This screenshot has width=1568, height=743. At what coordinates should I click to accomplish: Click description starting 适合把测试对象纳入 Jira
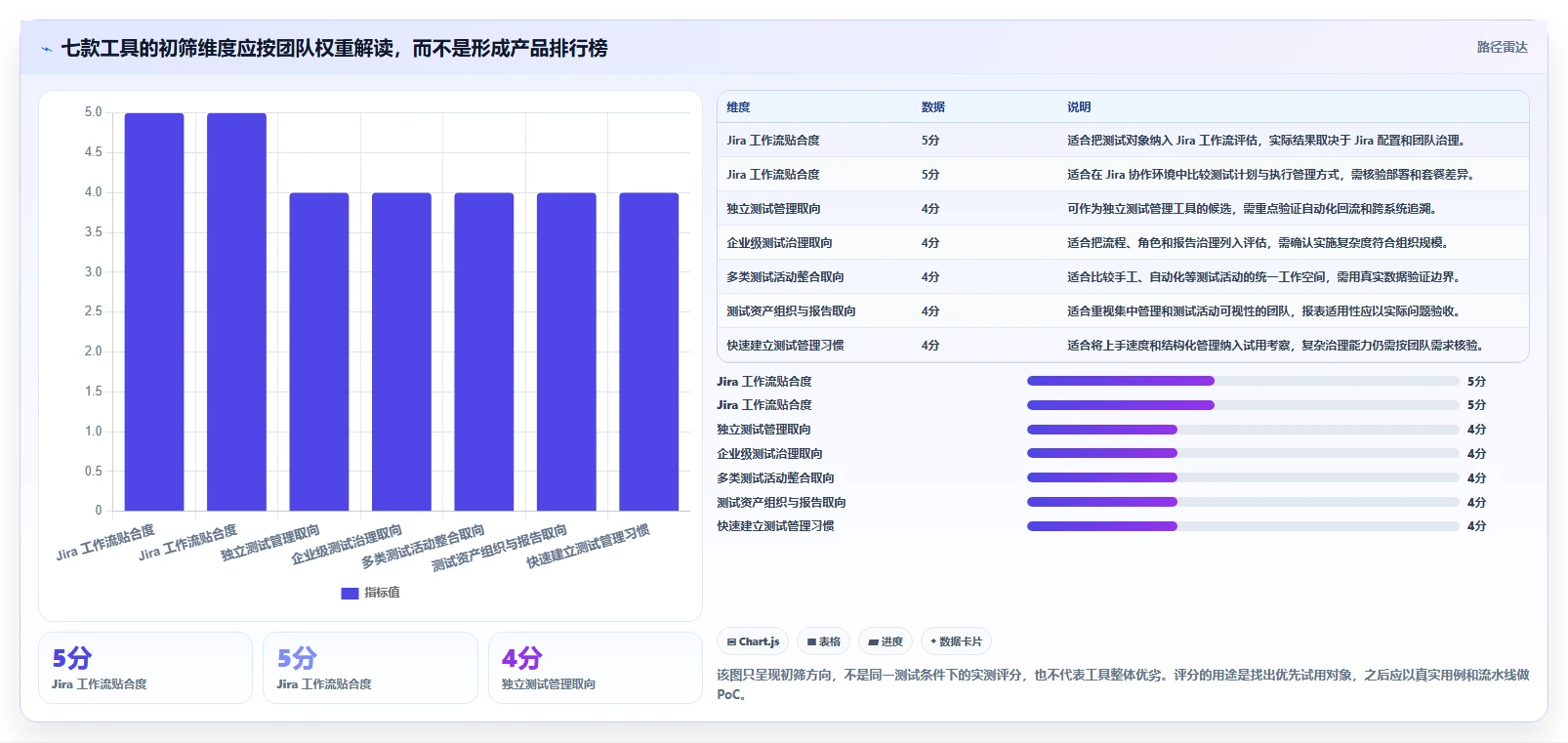tap(1266, 141)
